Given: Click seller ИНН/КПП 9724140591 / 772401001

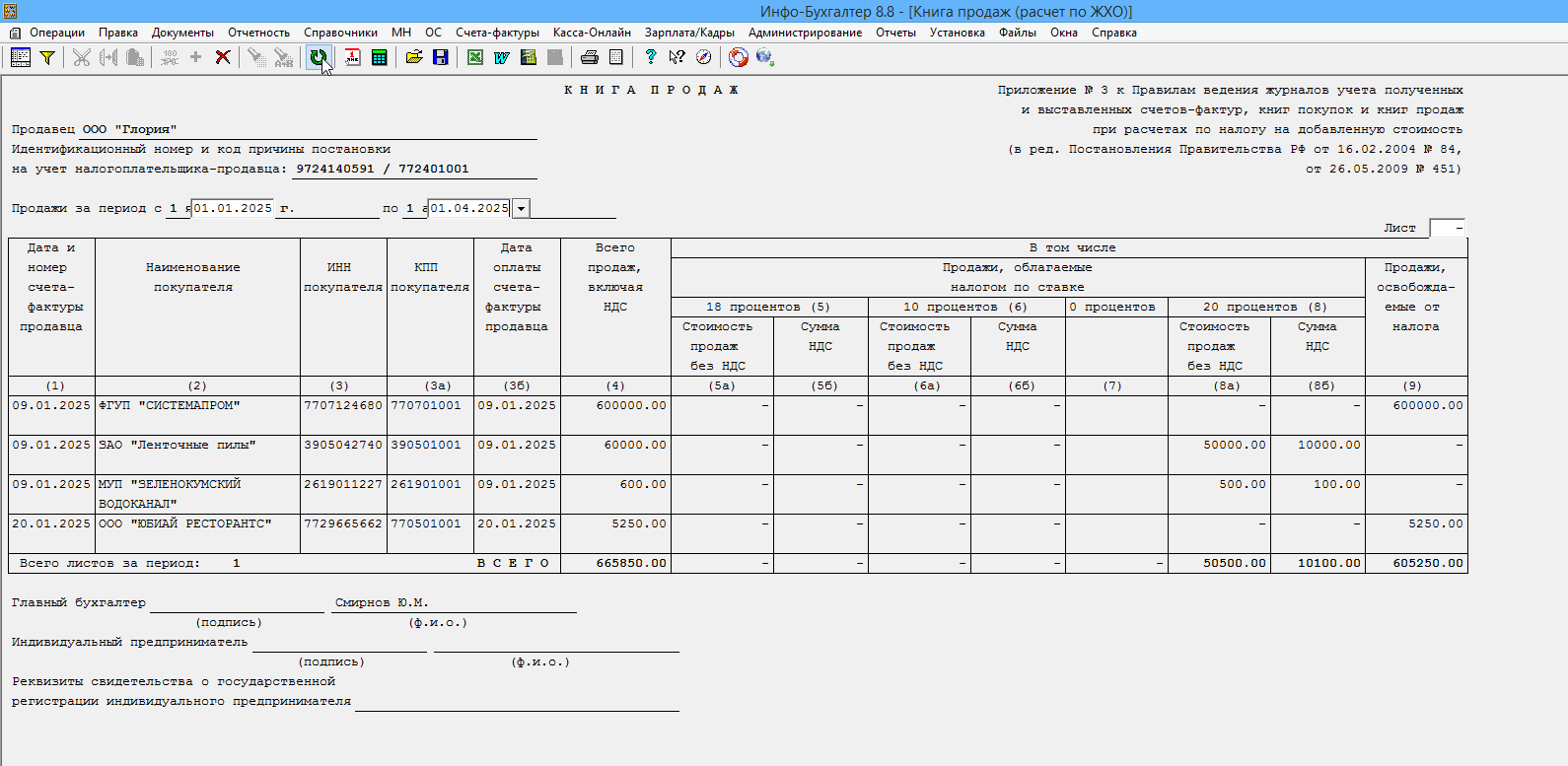Looking at the screenshot, I should point(383,169).
